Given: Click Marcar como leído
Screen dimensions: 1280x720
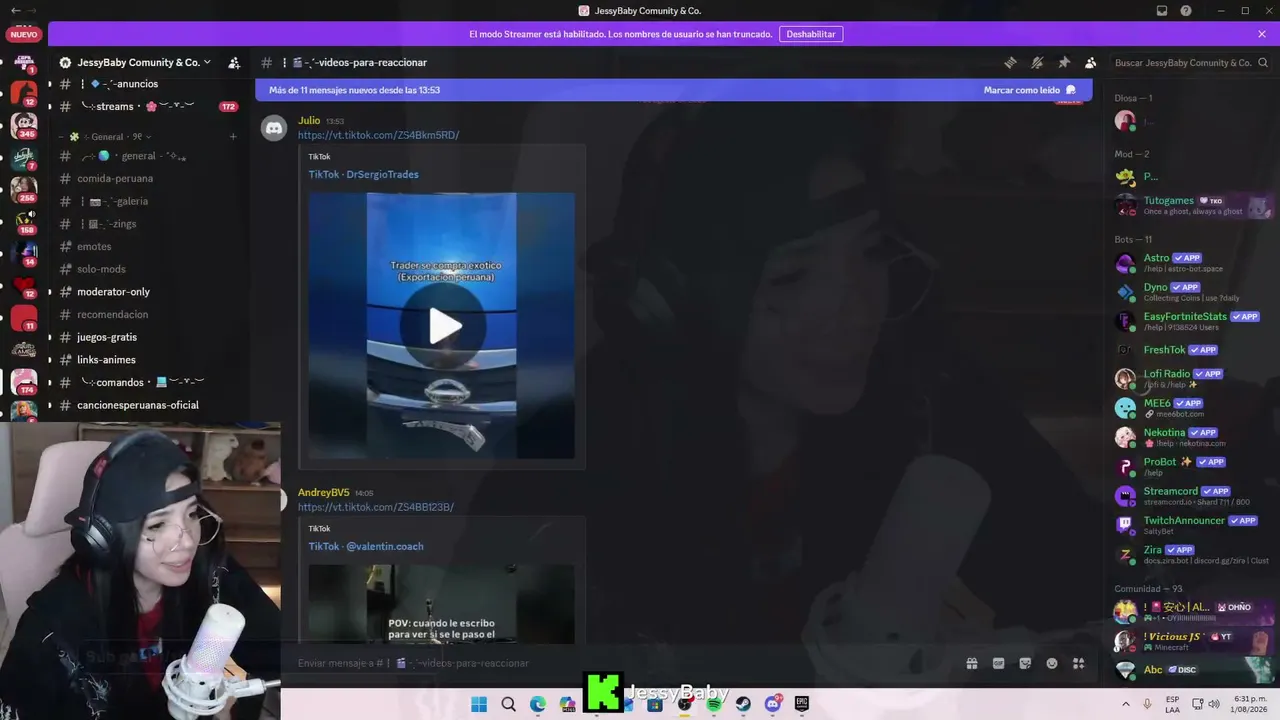Looking at the screenshot, I should coord(1030,90).
